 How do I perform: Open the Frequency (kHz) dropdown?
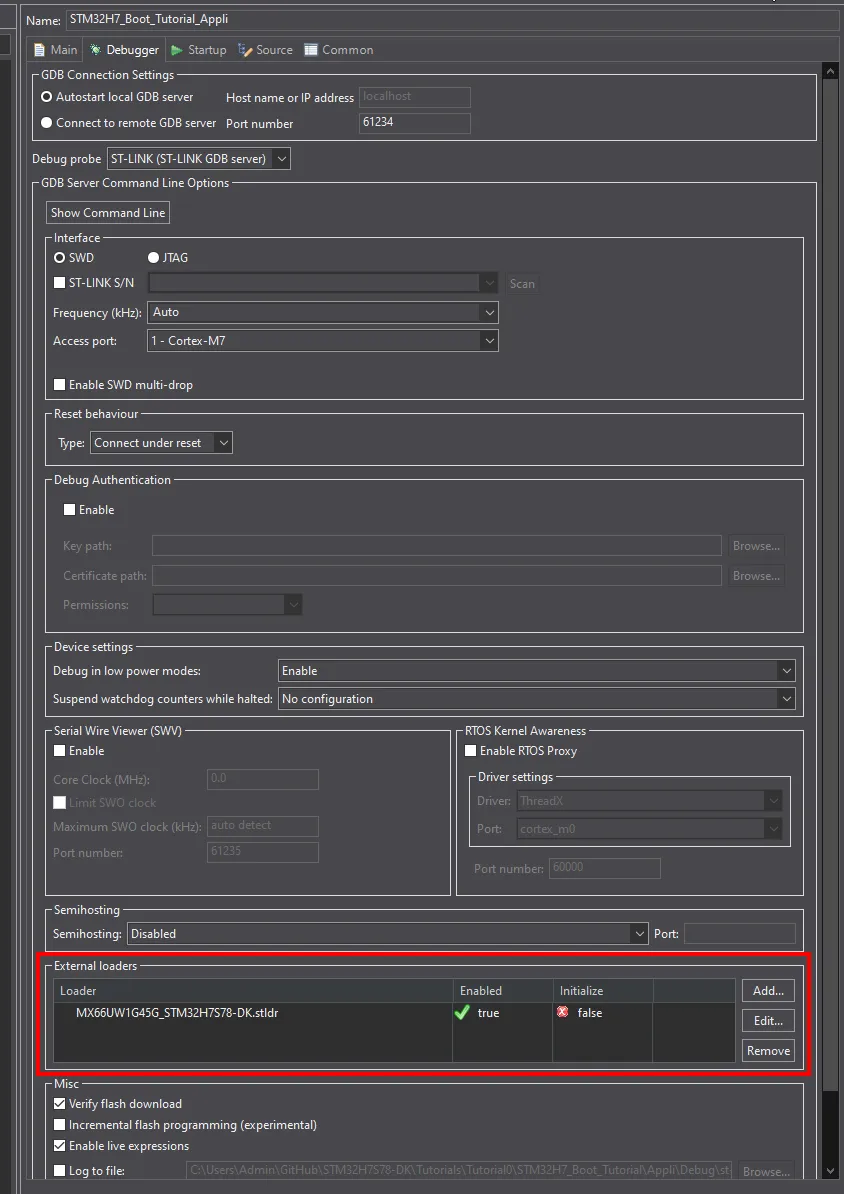click(x=323, y=312)
